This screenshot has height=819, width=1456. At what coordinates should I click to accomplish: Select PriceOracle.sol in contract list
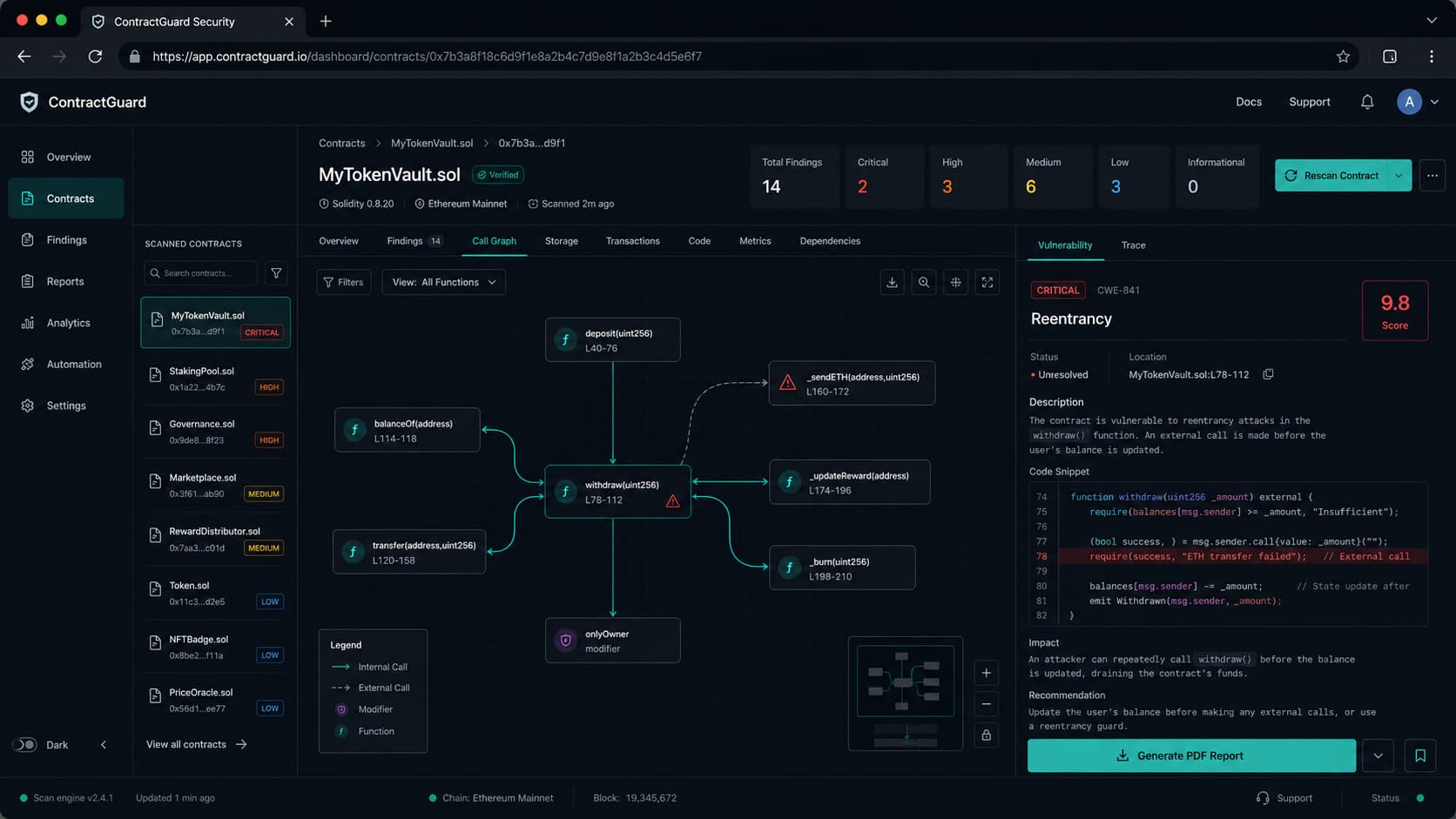(215, 701)
